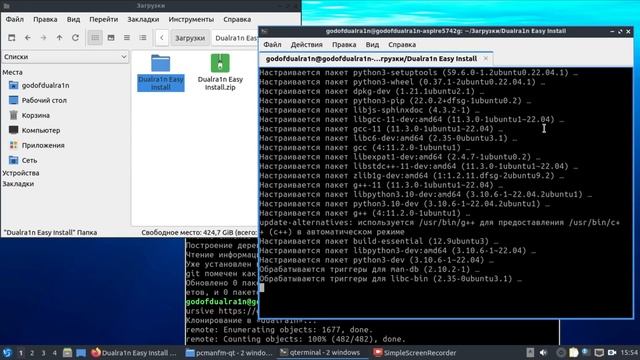Click the status bar folder name text

[x=50, y=233]
